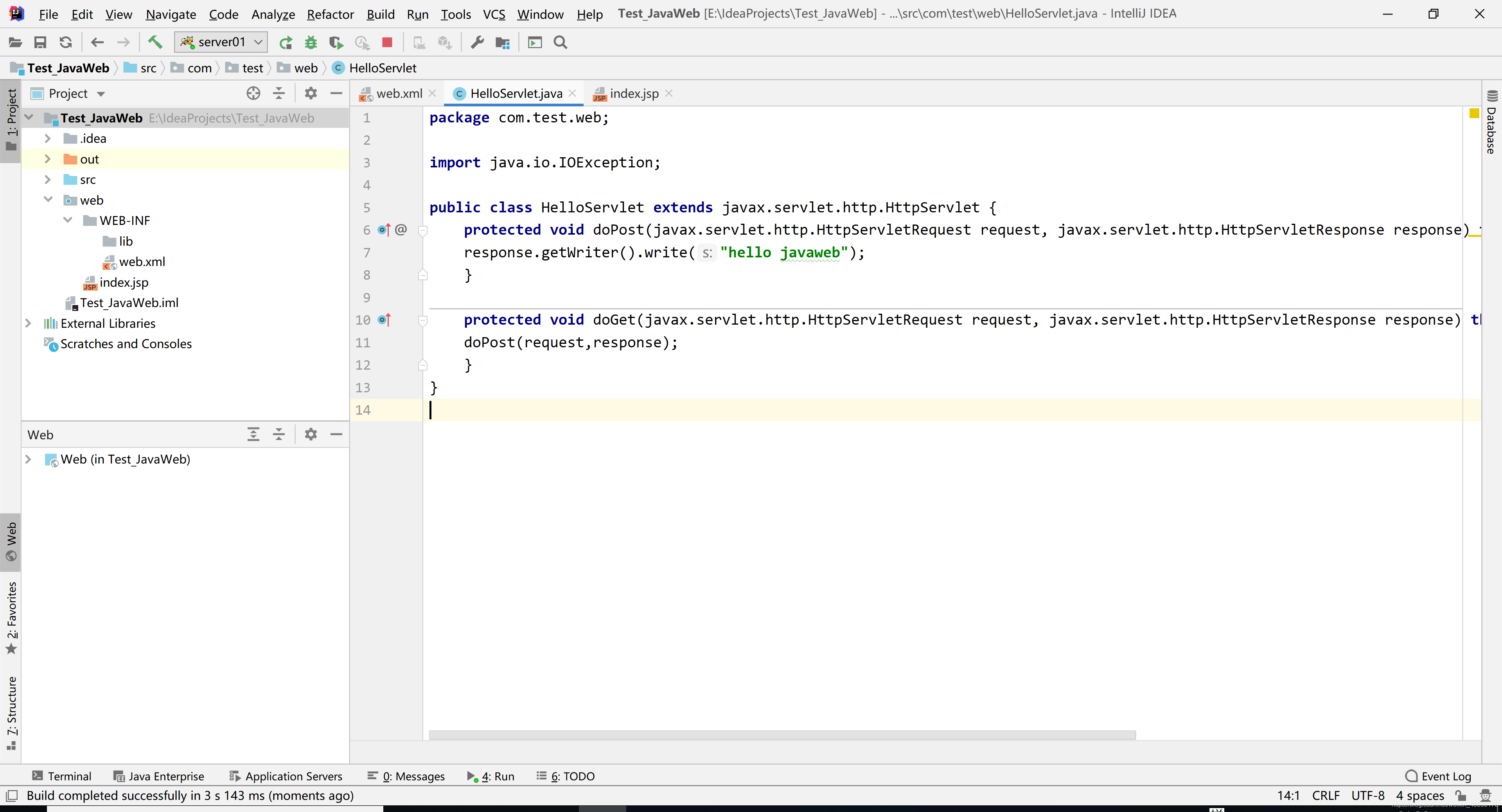Open Application Servers tool window

pyautogui.click(x=286, y=776)
